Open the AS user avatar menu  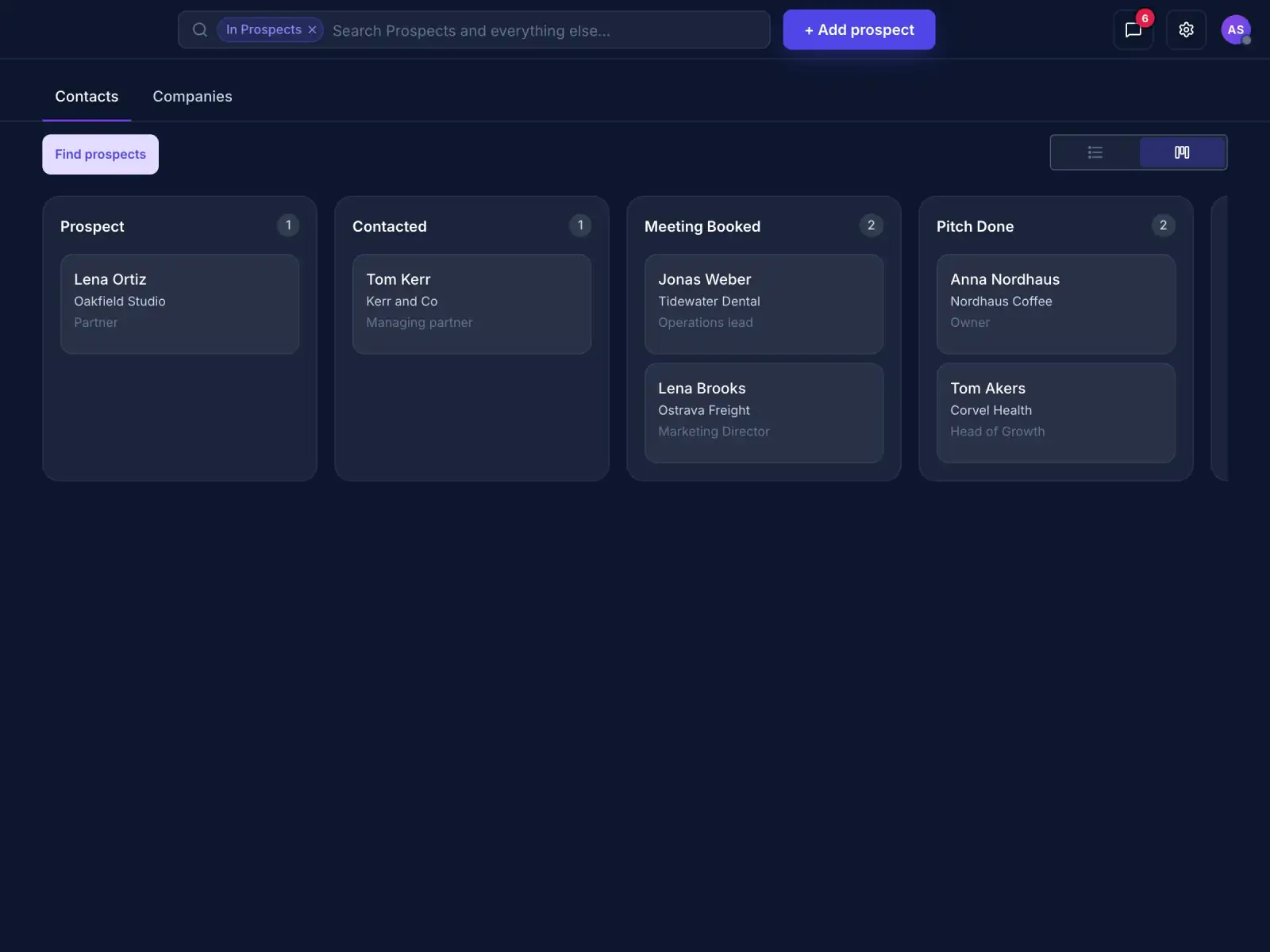pyautogui.click(x=1236, y=30)
